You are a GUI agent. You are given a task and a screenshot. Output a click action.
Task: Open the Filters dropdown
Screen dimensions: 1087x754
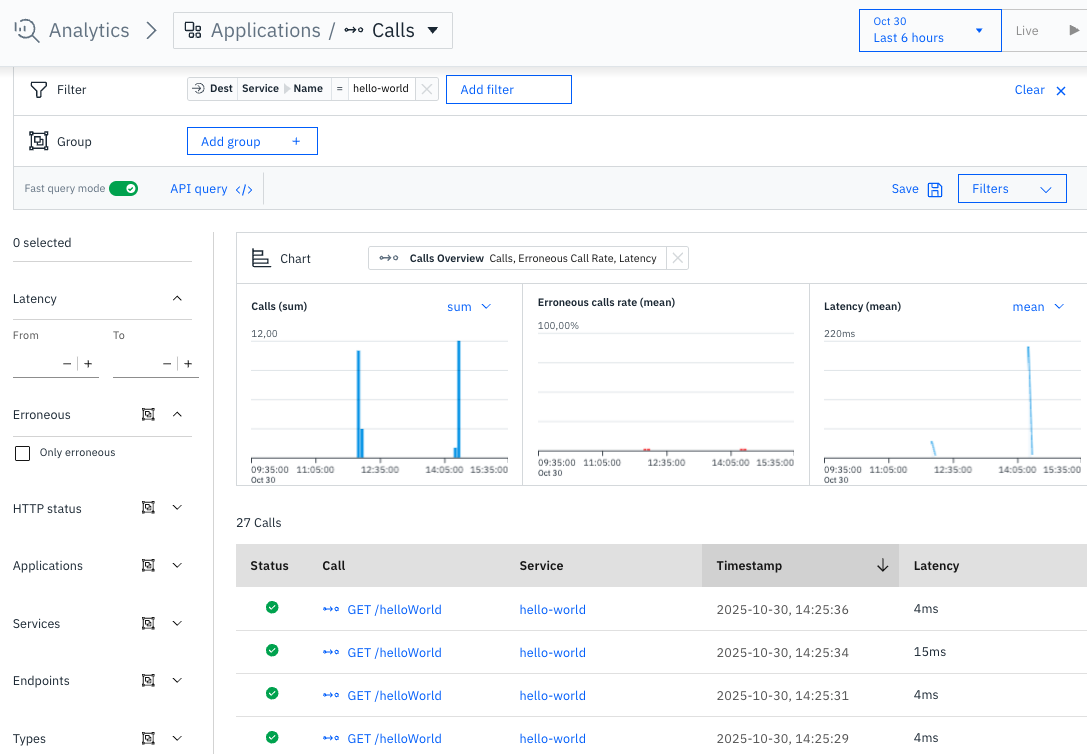pyautogui.click(x=1011, y=189)
